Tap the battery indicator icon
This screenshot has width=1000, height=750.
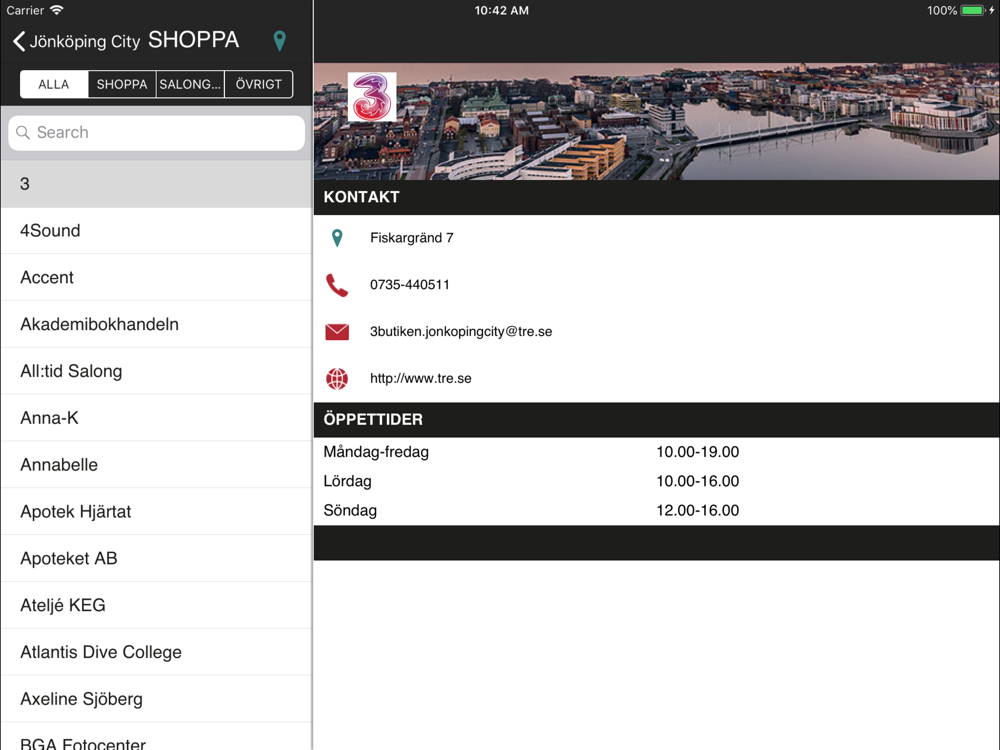point(973,10)
